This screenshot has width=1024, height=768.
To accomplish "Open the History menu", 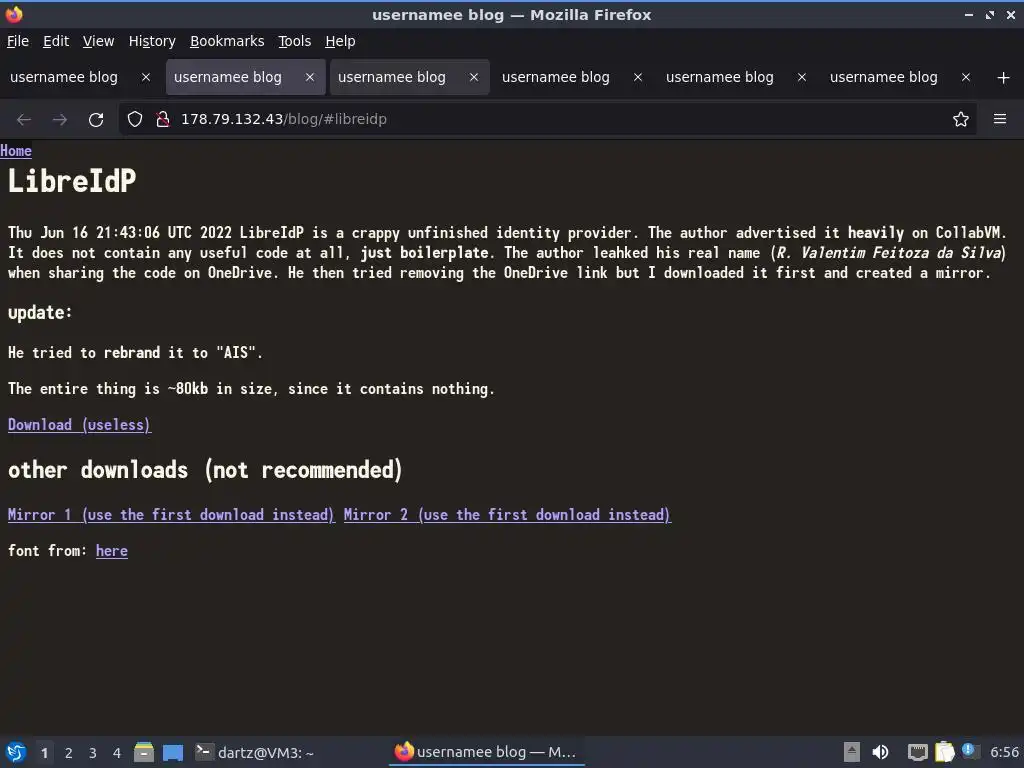I will coord(152,41).
